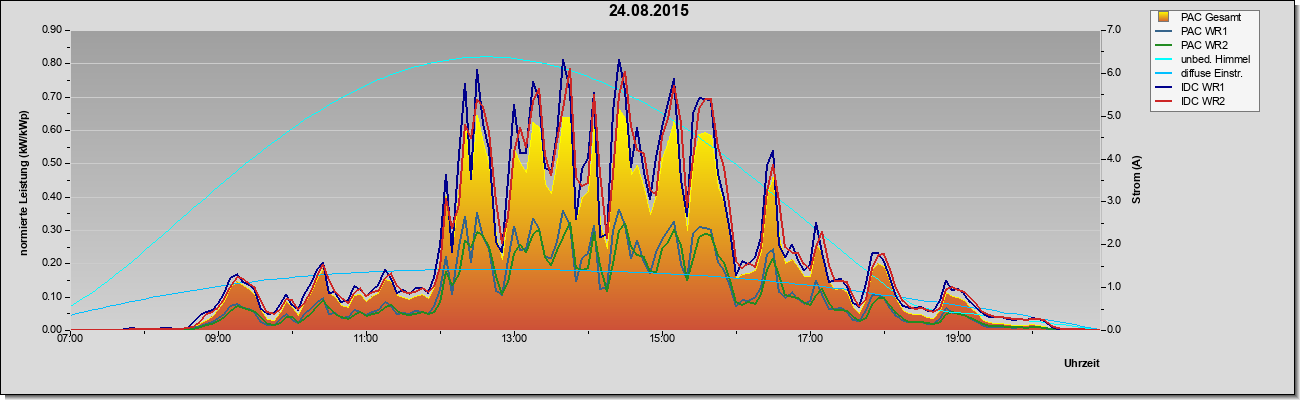Click the 1.0 right axis value

[x=1113, y=287]
